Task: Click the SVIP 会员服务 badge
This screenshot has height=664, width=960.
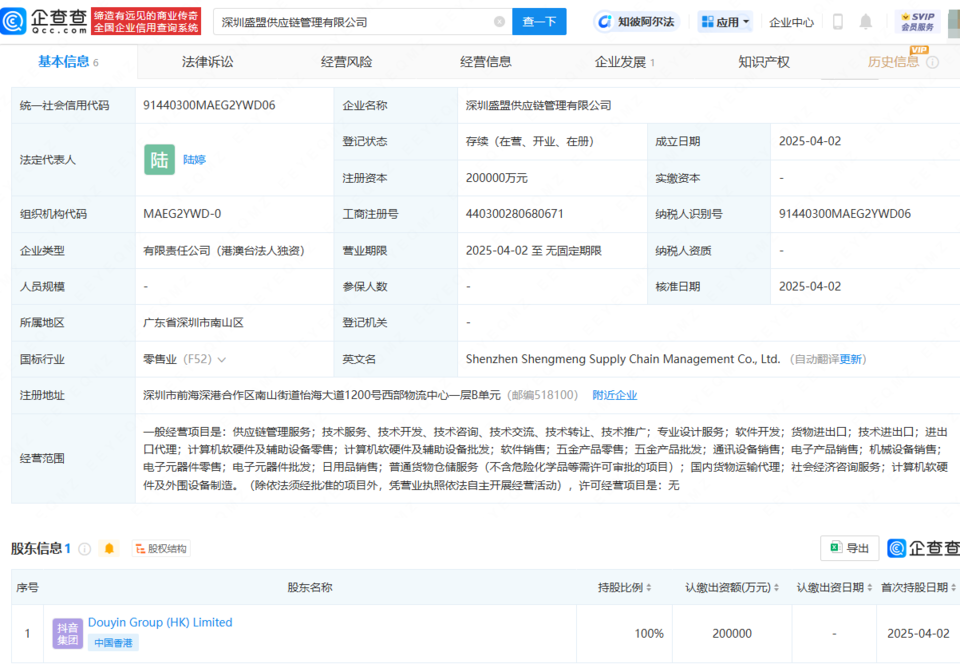Action: 917,22
